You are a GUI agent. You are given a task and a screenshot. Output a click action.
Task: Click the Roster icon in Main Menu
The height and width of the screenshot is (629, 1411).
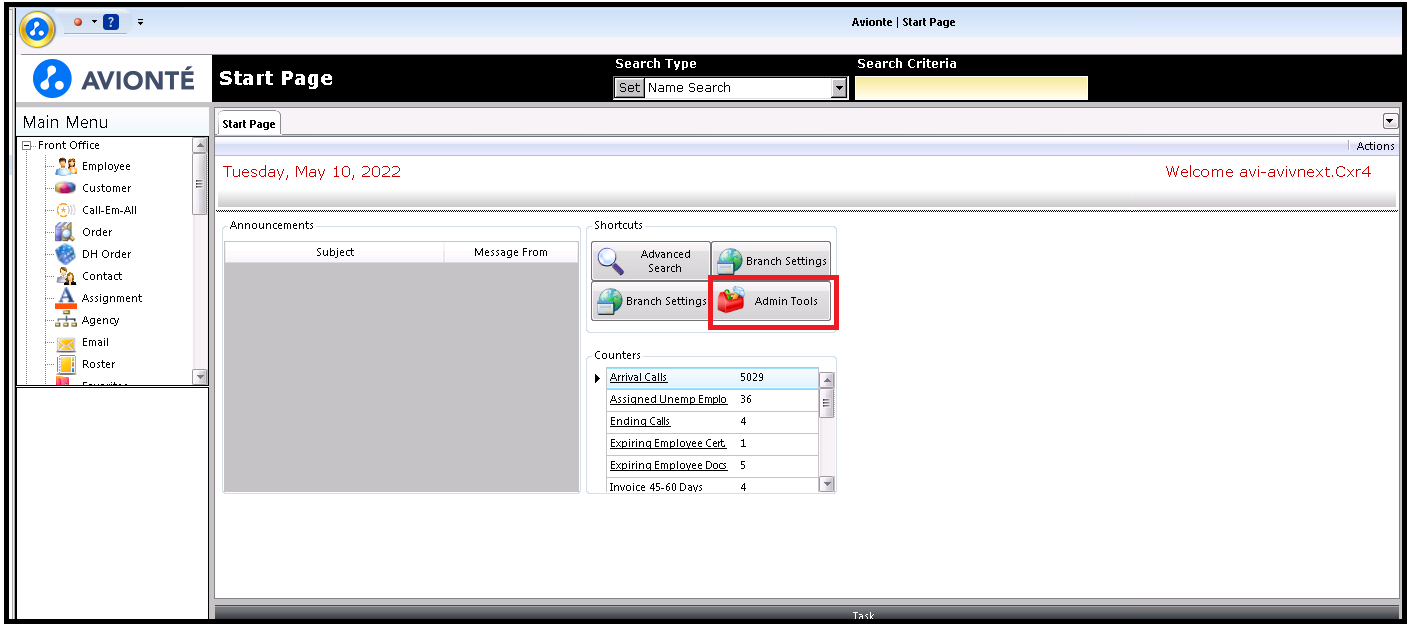(x=66, y=364)
